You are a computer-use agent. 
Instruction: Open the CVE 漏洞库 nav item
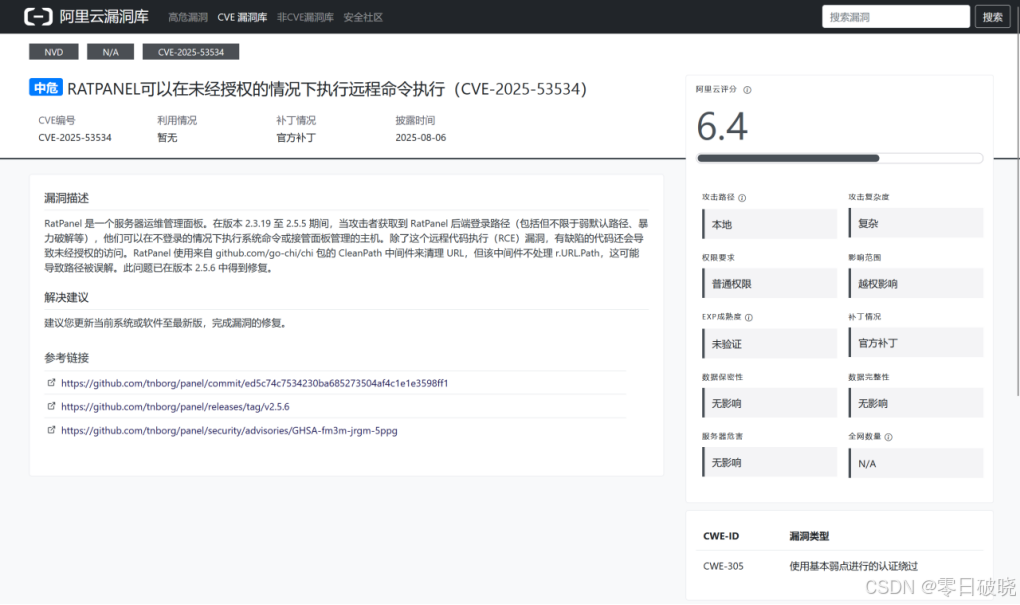(x=242, y=18)
